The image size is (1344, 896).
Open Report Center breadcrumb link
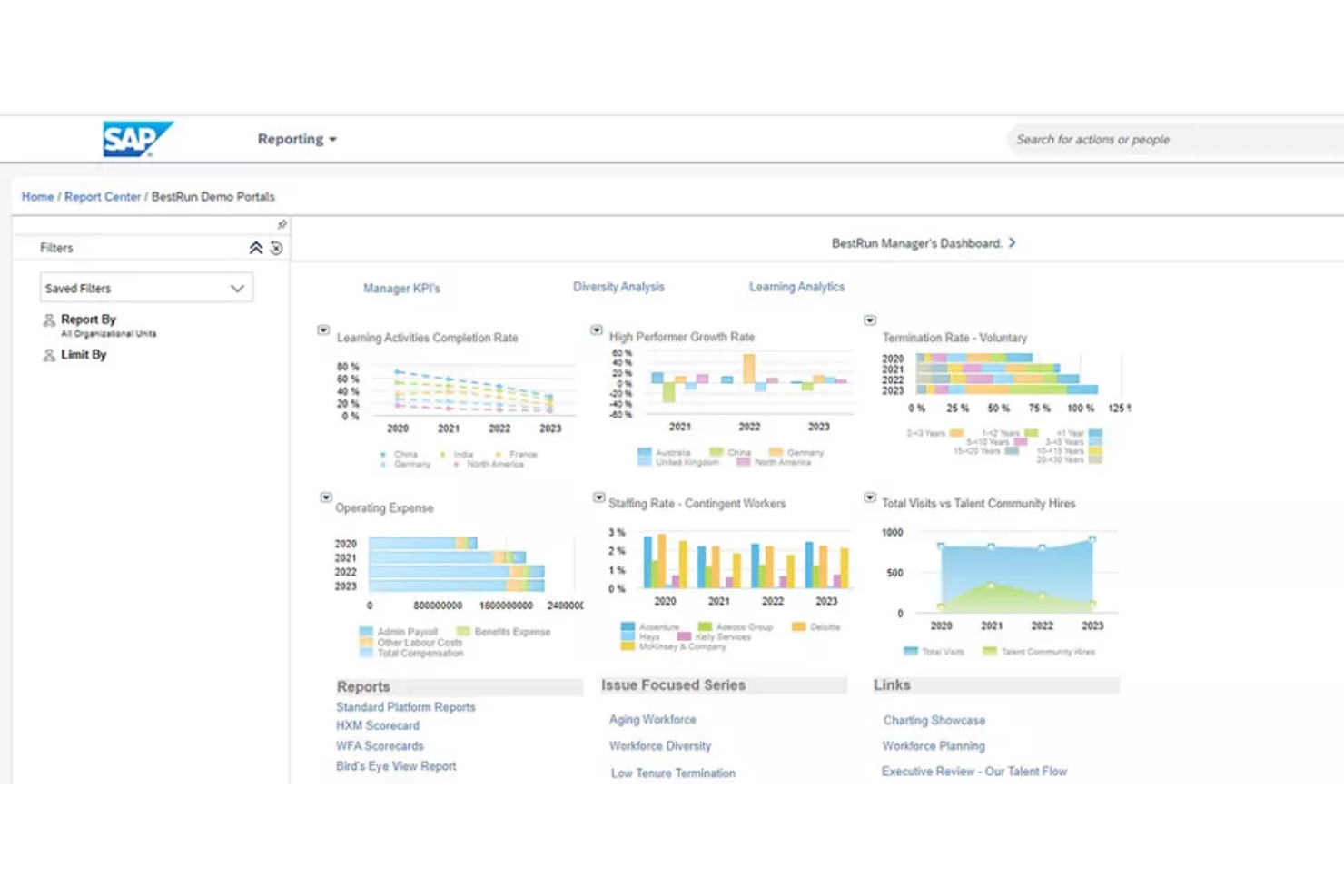tap(103, 196)
